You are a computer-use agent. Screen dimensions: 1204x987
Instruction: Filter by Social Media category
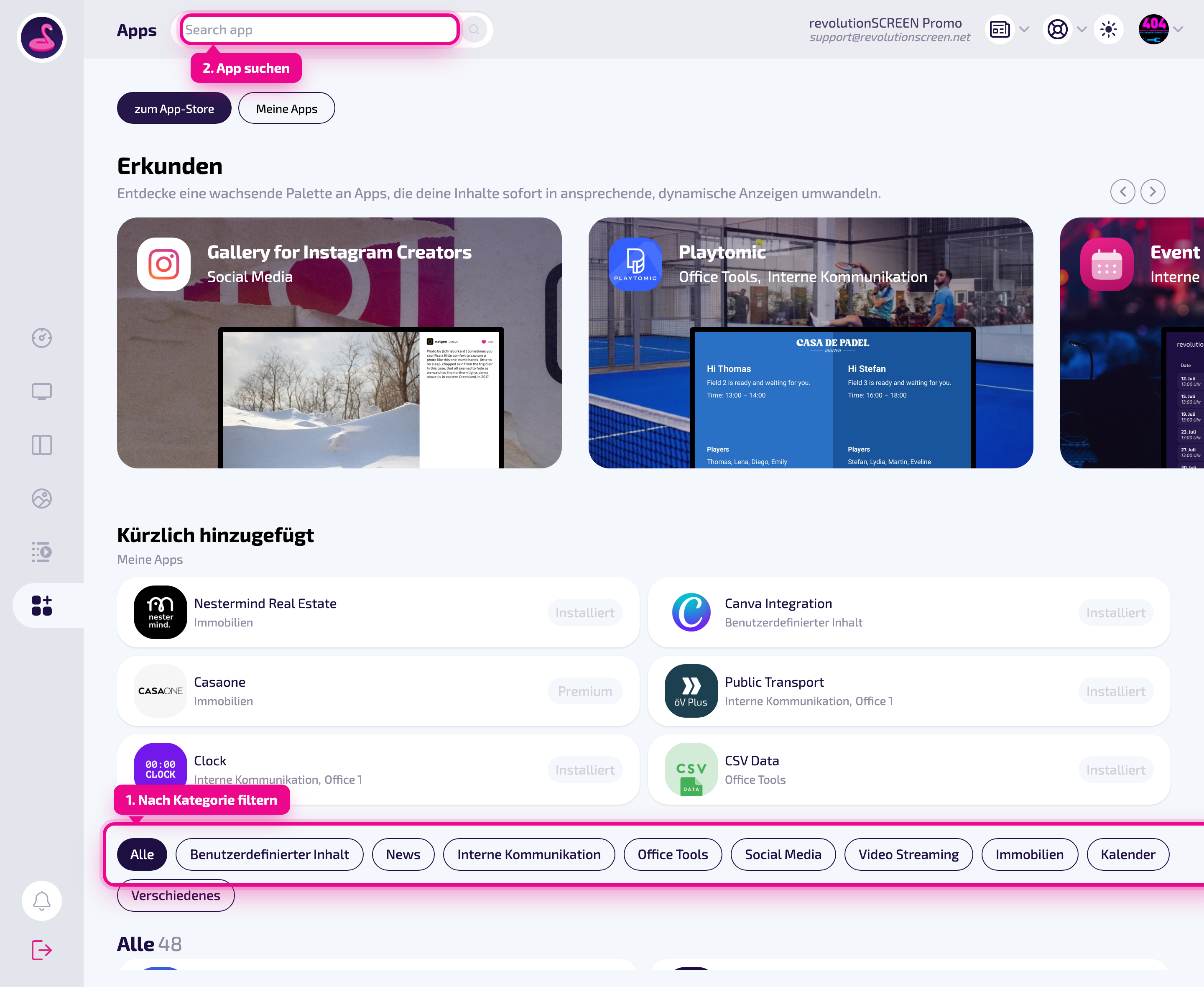coord(783,854)
